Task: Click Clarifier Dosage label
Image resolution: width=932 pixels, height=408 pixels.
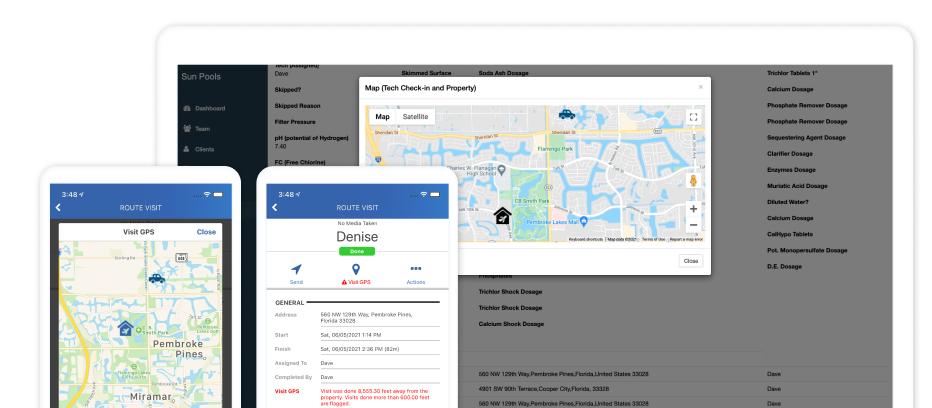Action: [x=789, y=153]
